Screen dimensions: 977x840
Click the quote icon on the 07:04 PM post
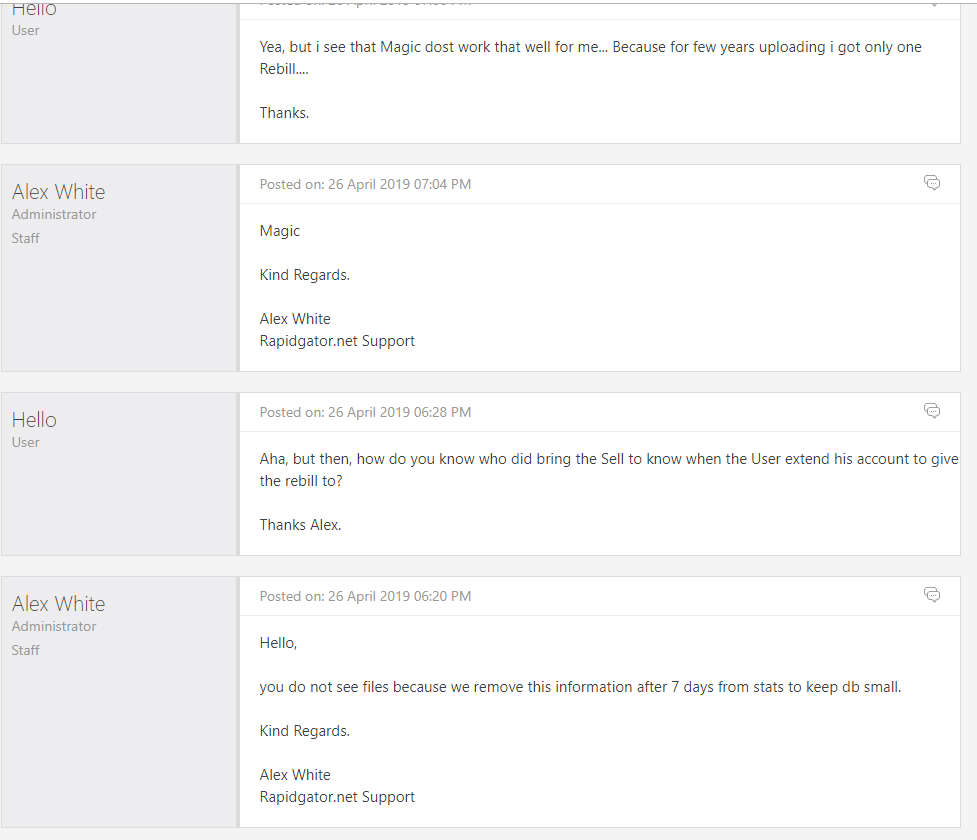932,183
